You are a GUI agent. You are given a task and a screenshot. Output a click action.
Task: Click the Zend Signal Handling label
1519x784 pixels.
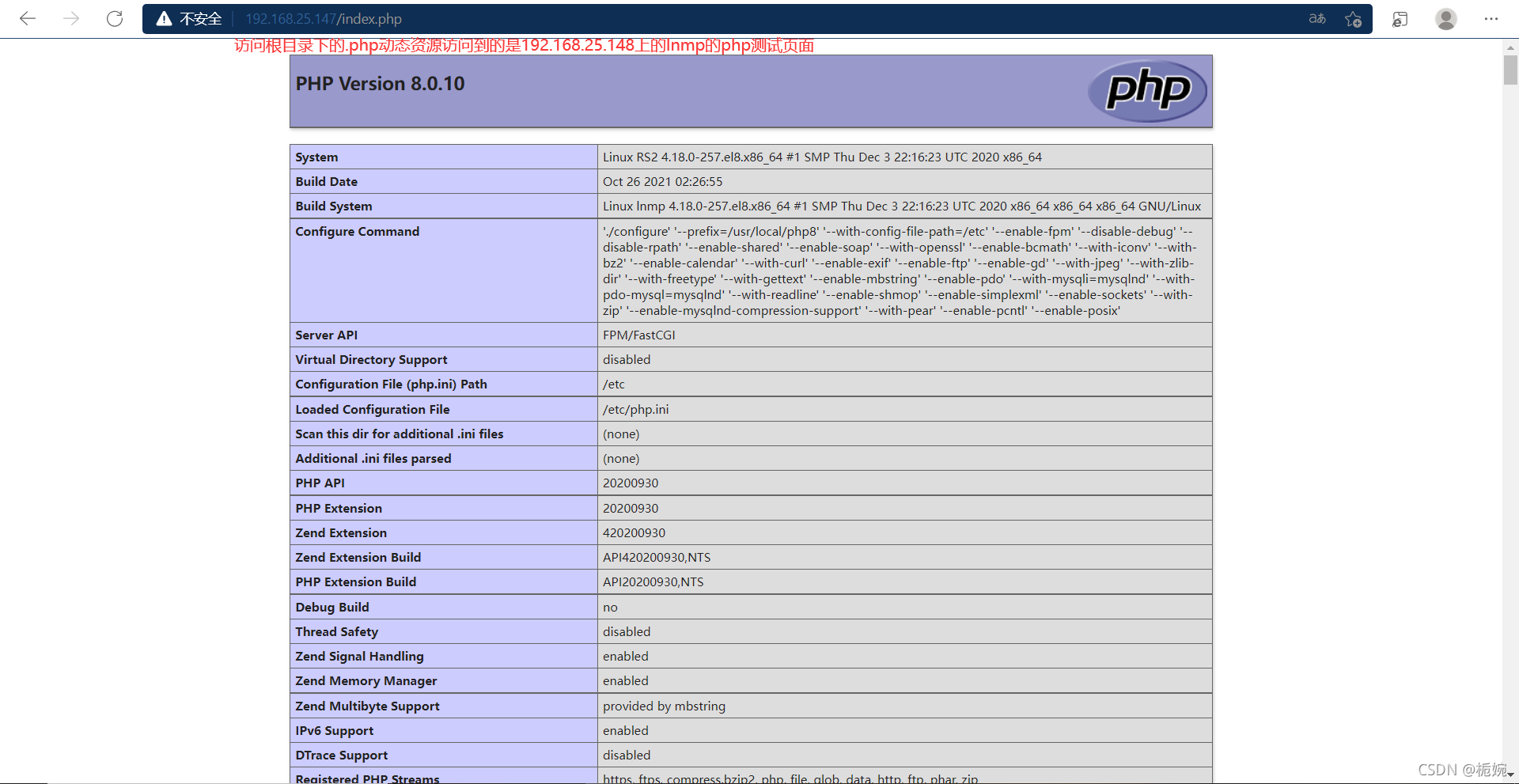[359, 657]
